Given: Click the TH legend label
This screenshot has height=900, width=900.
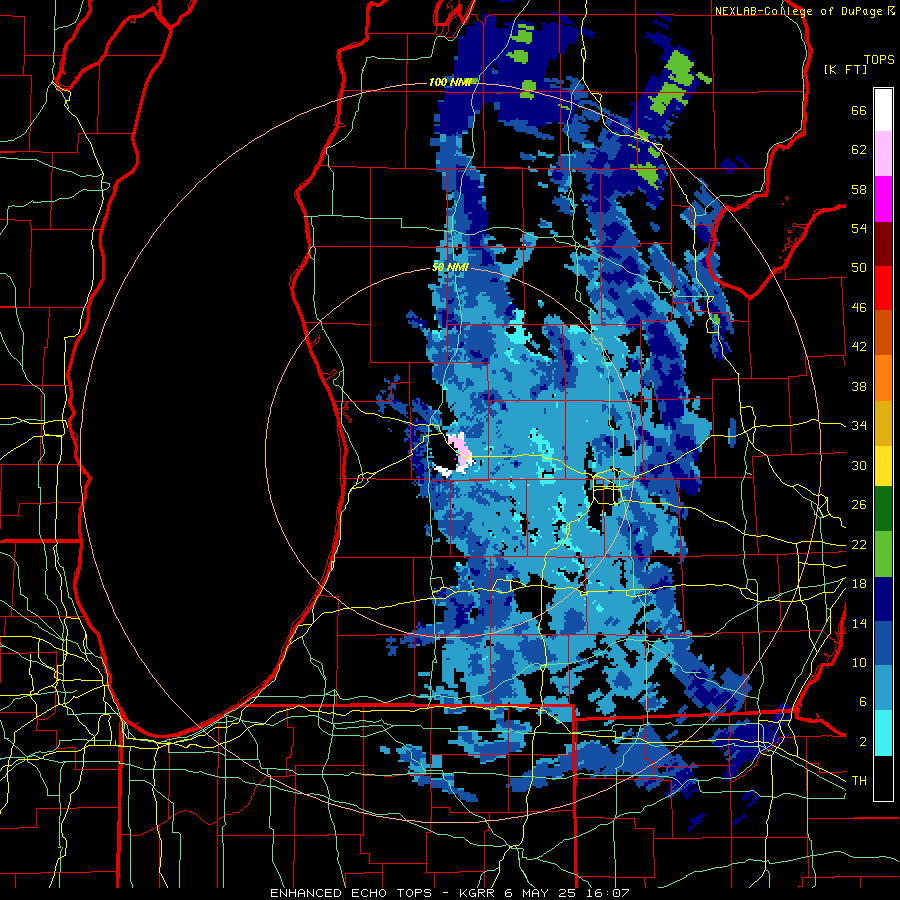Looking at the screenshot, I should tap(859, 781).
